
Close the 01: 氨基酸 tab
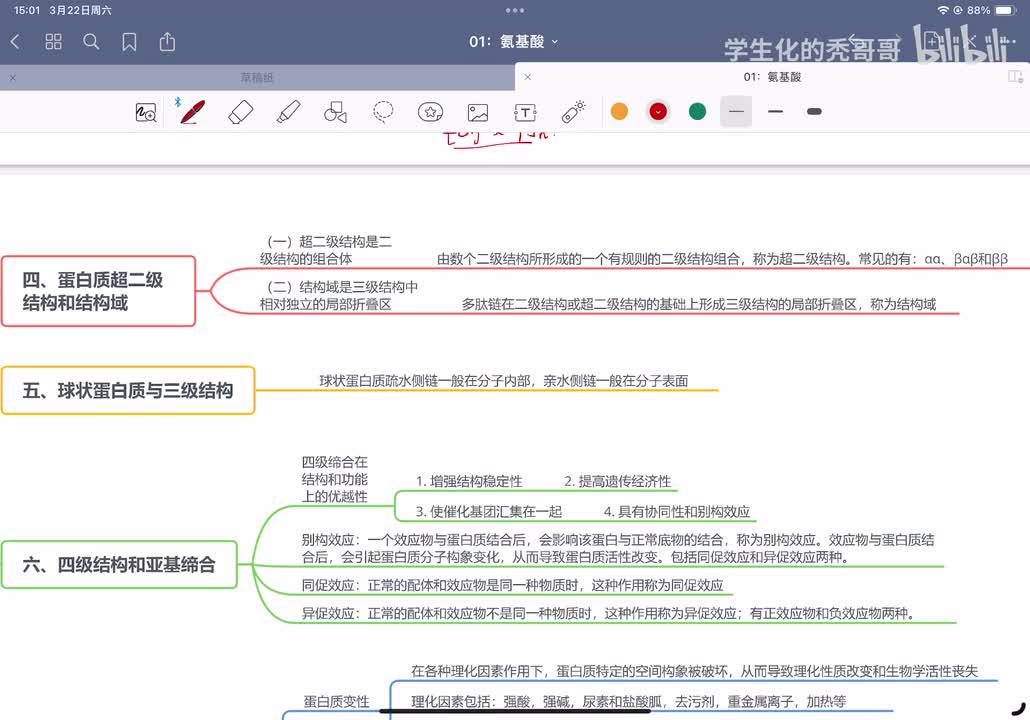click(527, 77)
